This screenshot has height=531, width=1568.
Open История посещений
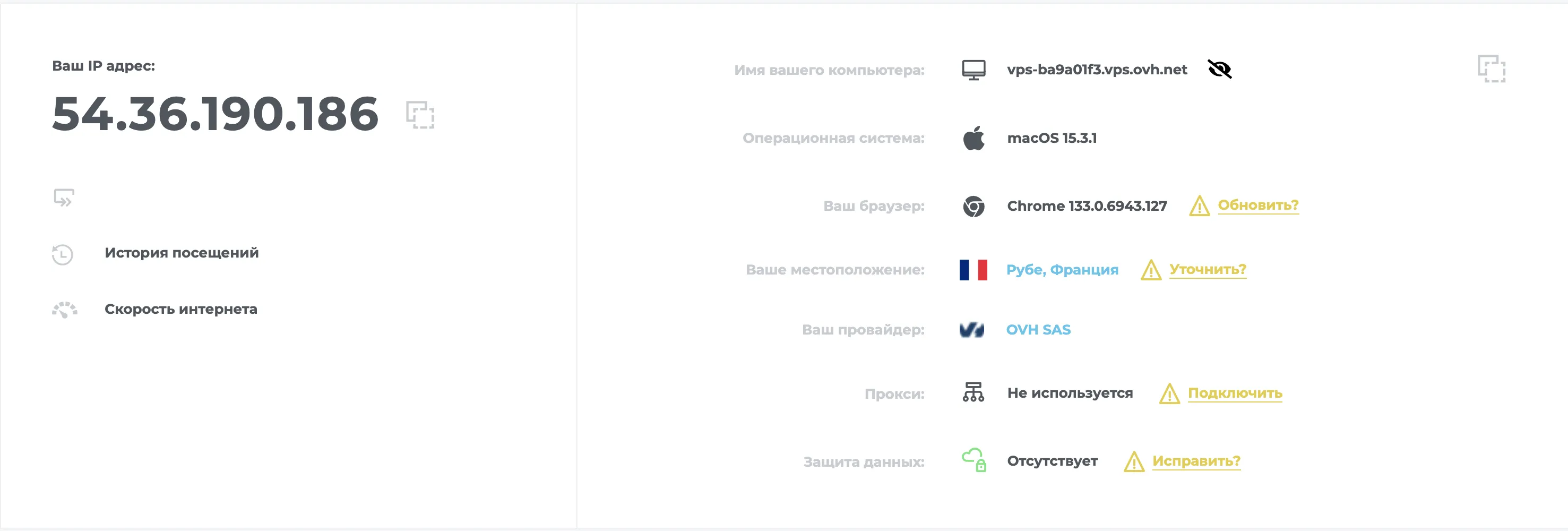coord(182,253)
